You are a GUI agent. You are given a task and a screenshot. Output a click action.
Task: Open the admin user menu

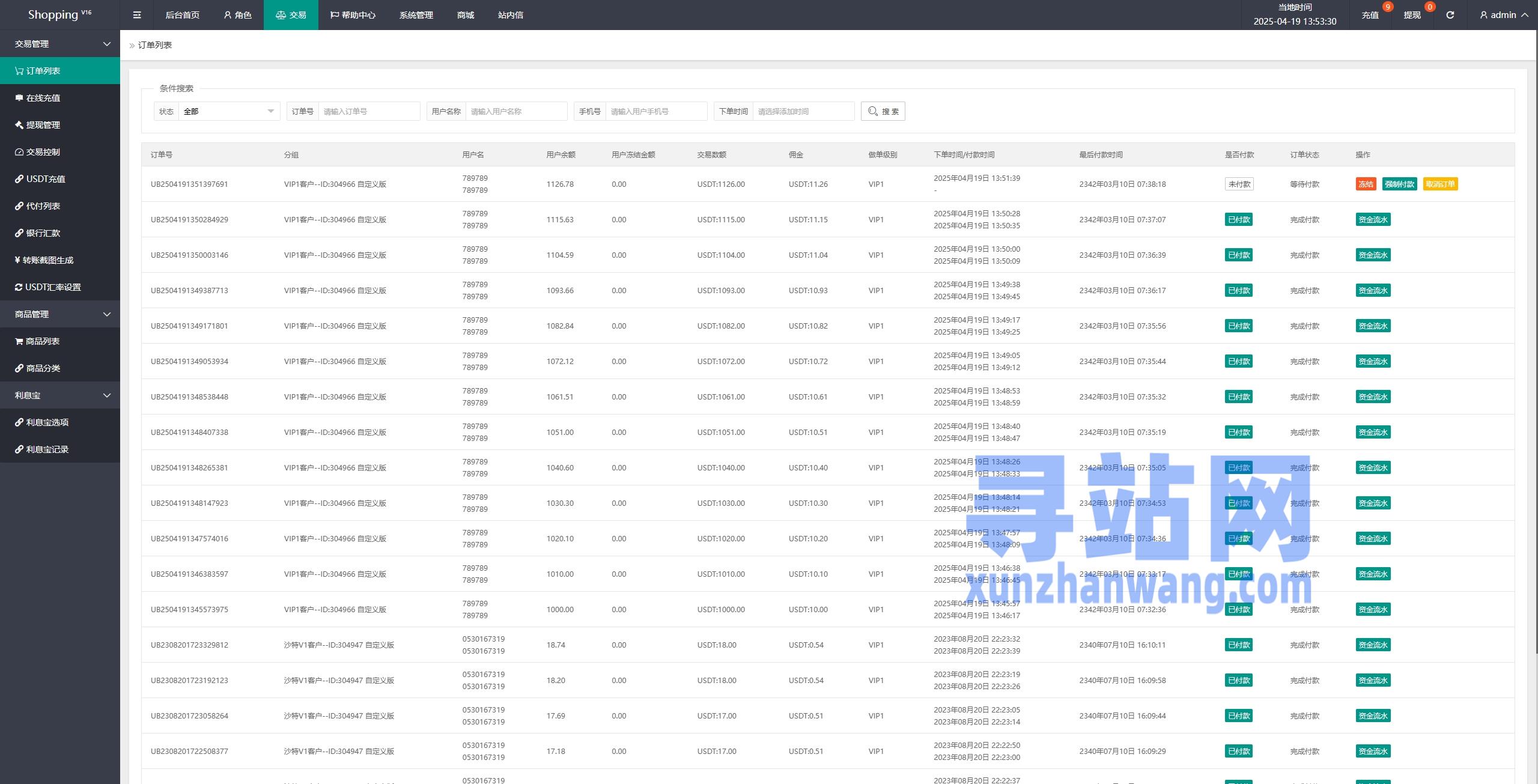1503,15
